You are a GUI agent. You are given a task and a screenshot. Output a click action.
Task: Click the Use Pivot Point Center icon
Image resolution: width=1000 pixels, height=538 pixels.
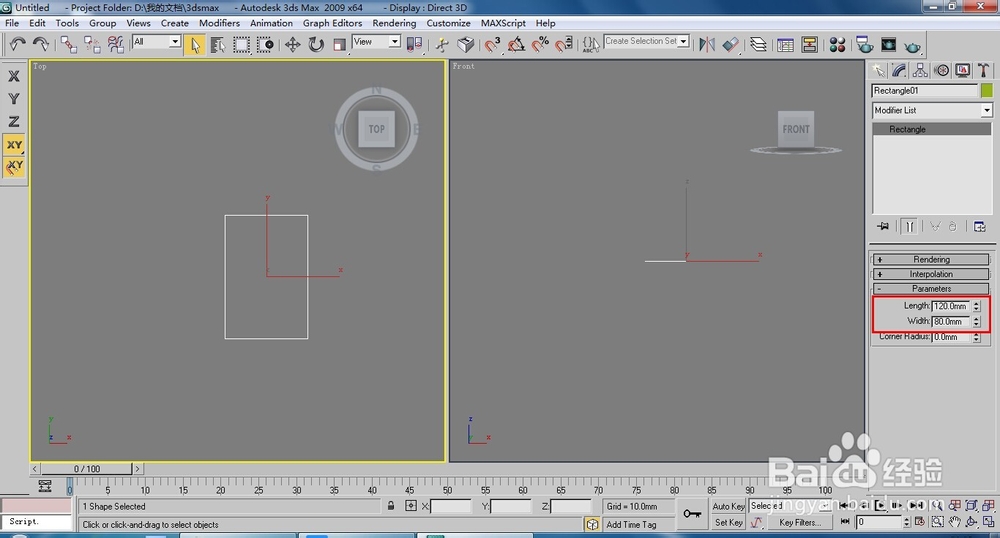415,44
